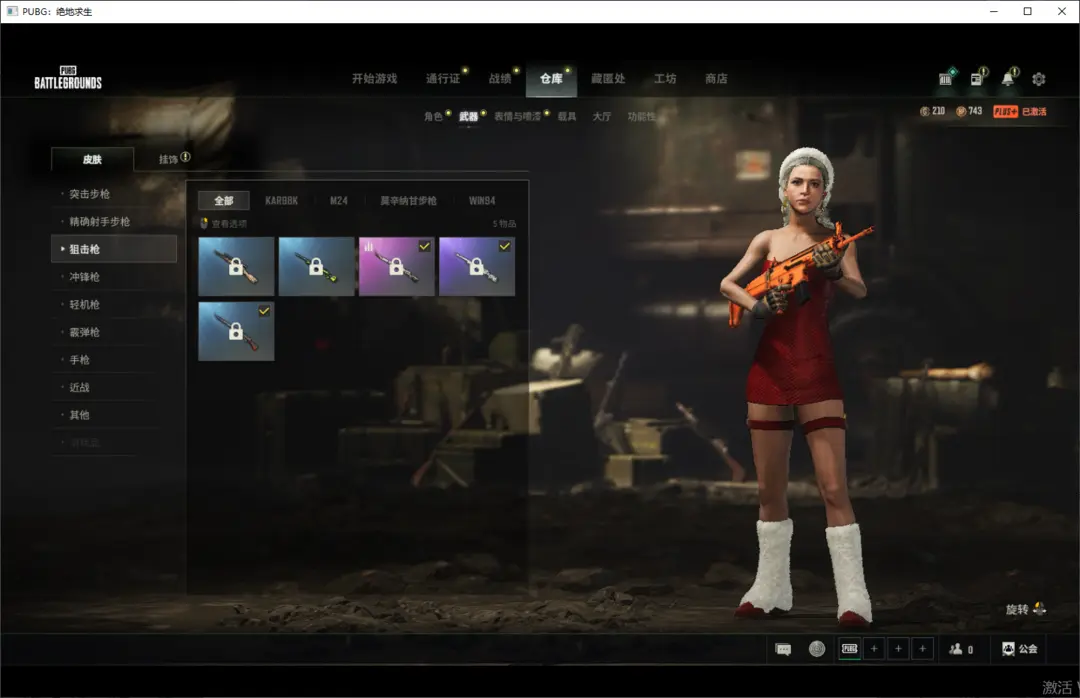This screenshot has width=1080, height=698.
Task: Switch to the 载具 sub-tab
Action: 567,116
